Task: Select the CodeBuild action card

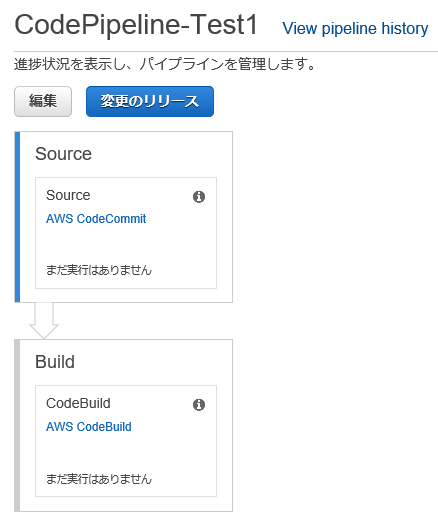Action: click(126, 441)
